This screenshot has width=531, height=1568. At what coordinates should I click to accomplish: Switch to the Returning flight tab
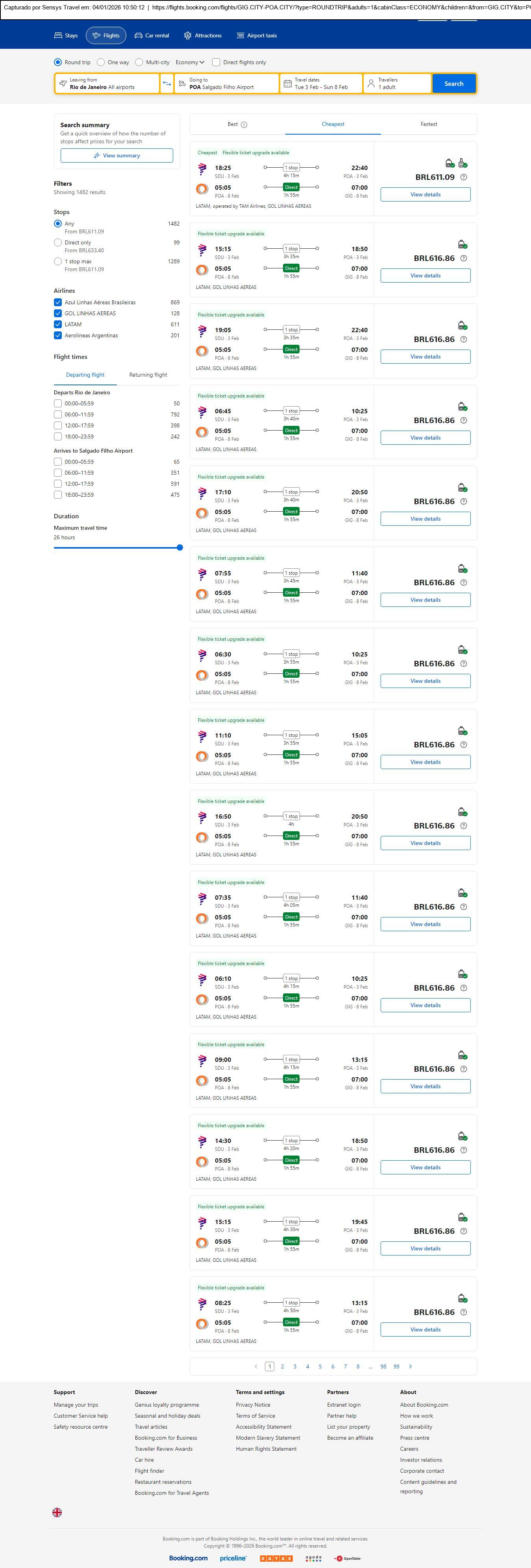(148, 375)
